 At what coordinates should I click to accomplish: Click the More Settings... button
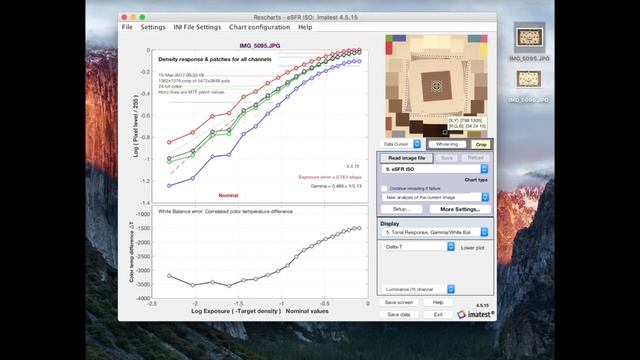point(460,209)
